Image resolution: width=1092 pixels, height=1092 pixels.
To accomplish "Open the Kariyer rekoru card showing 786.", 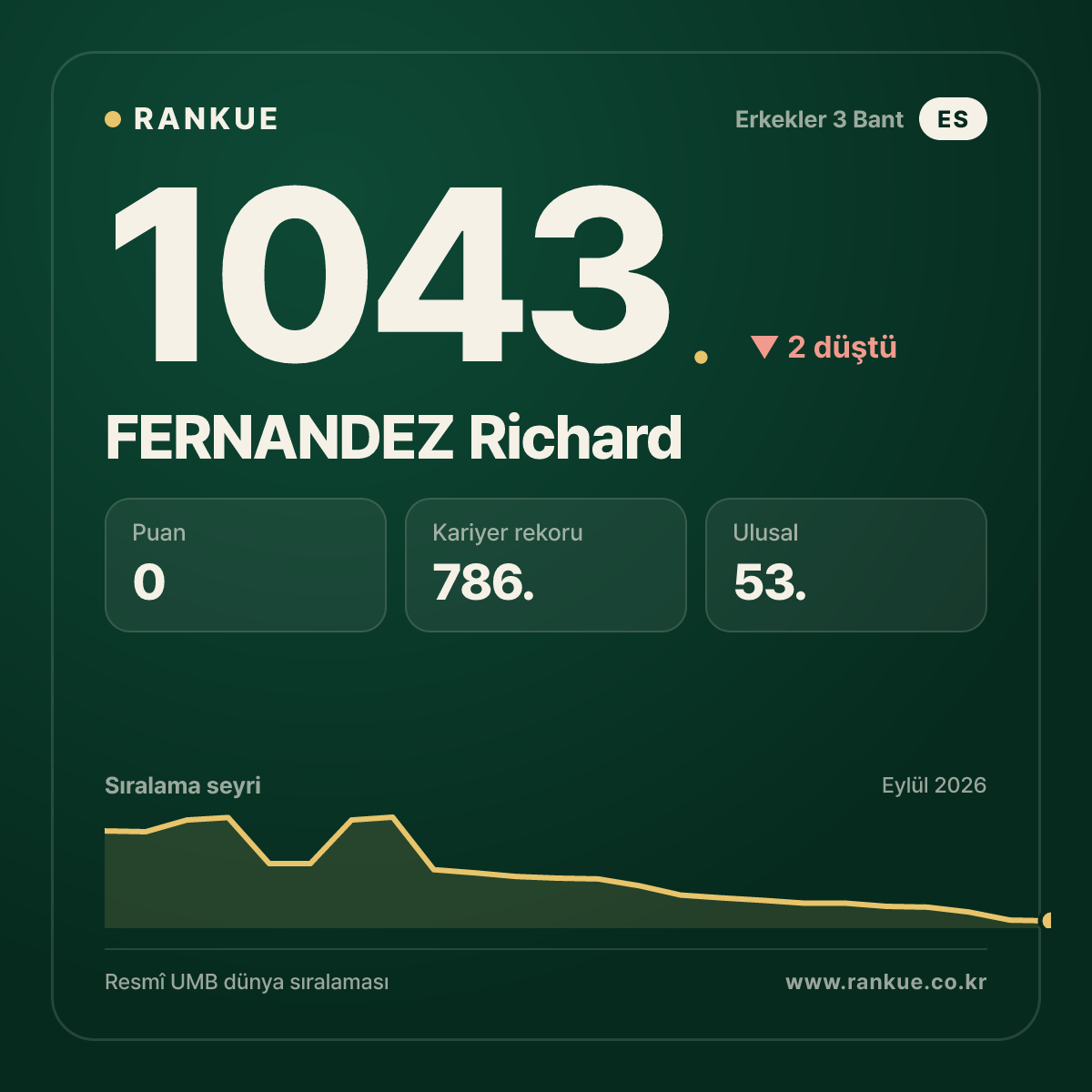I will [x=546, y=565].
